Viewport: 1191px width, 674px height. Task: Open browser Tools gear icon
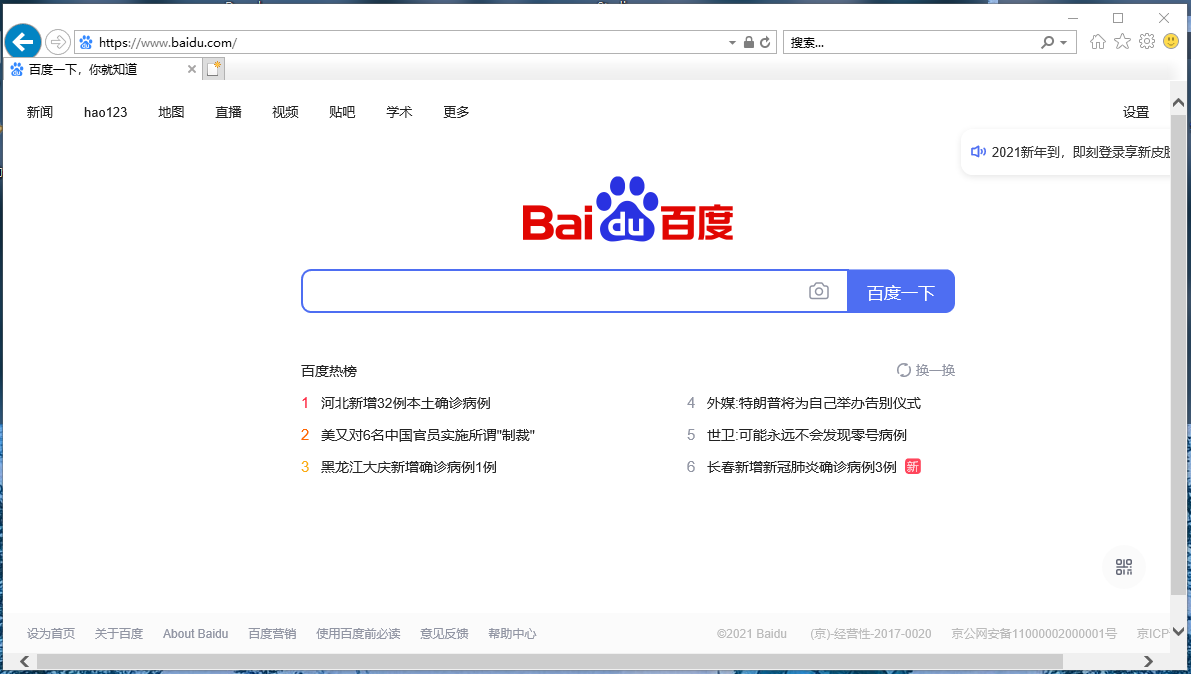click(1147, 41)
